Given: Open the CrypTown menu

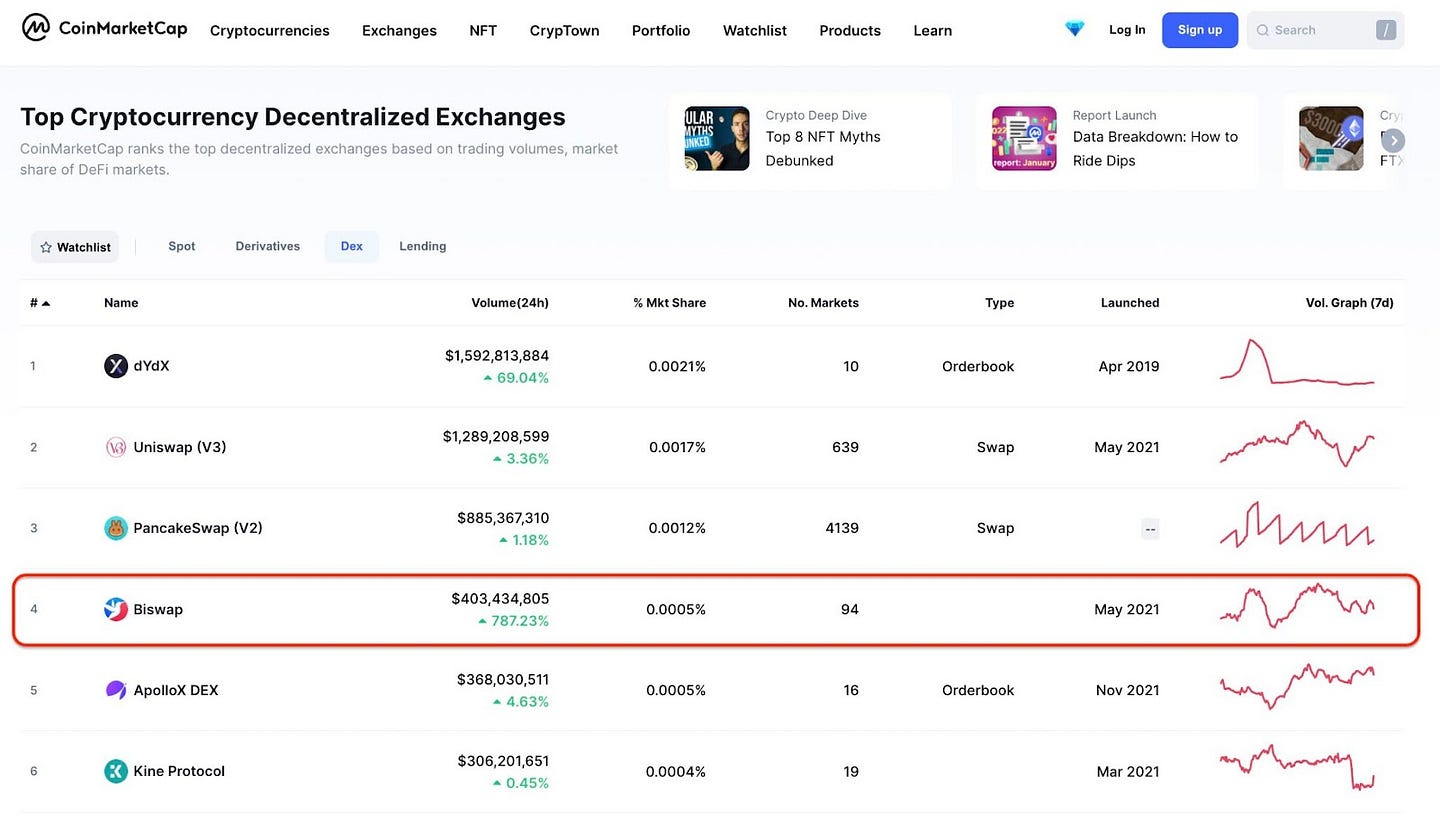Looking at the screenshot, I should point(564,30).
